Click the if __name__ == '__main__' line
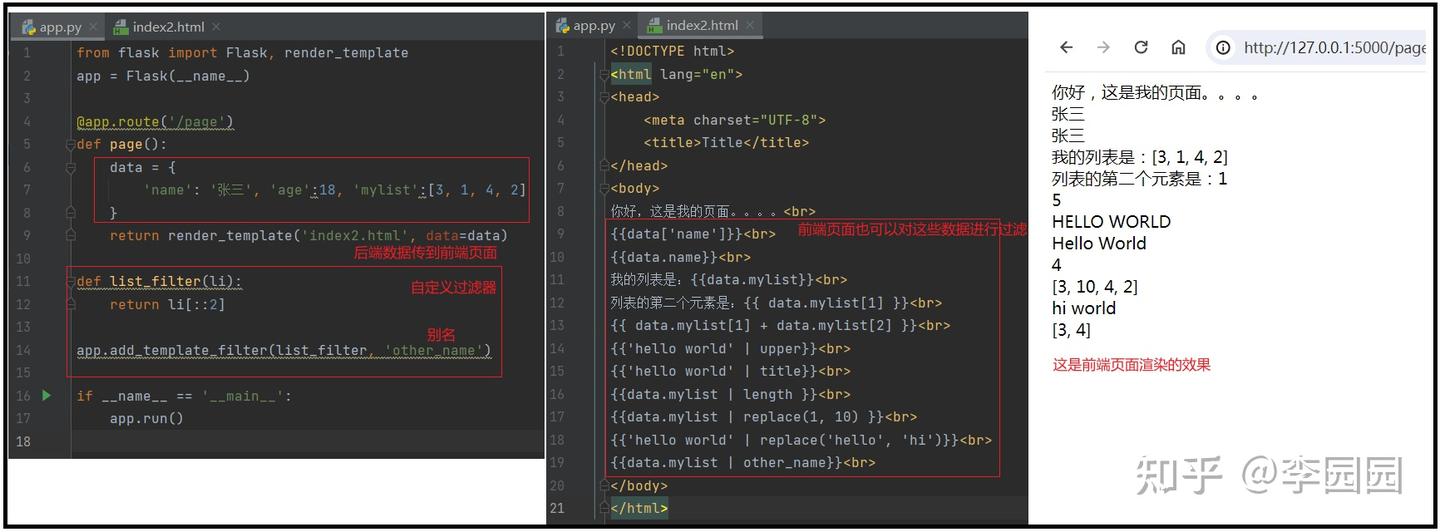1440x532 pixels. 184,396
